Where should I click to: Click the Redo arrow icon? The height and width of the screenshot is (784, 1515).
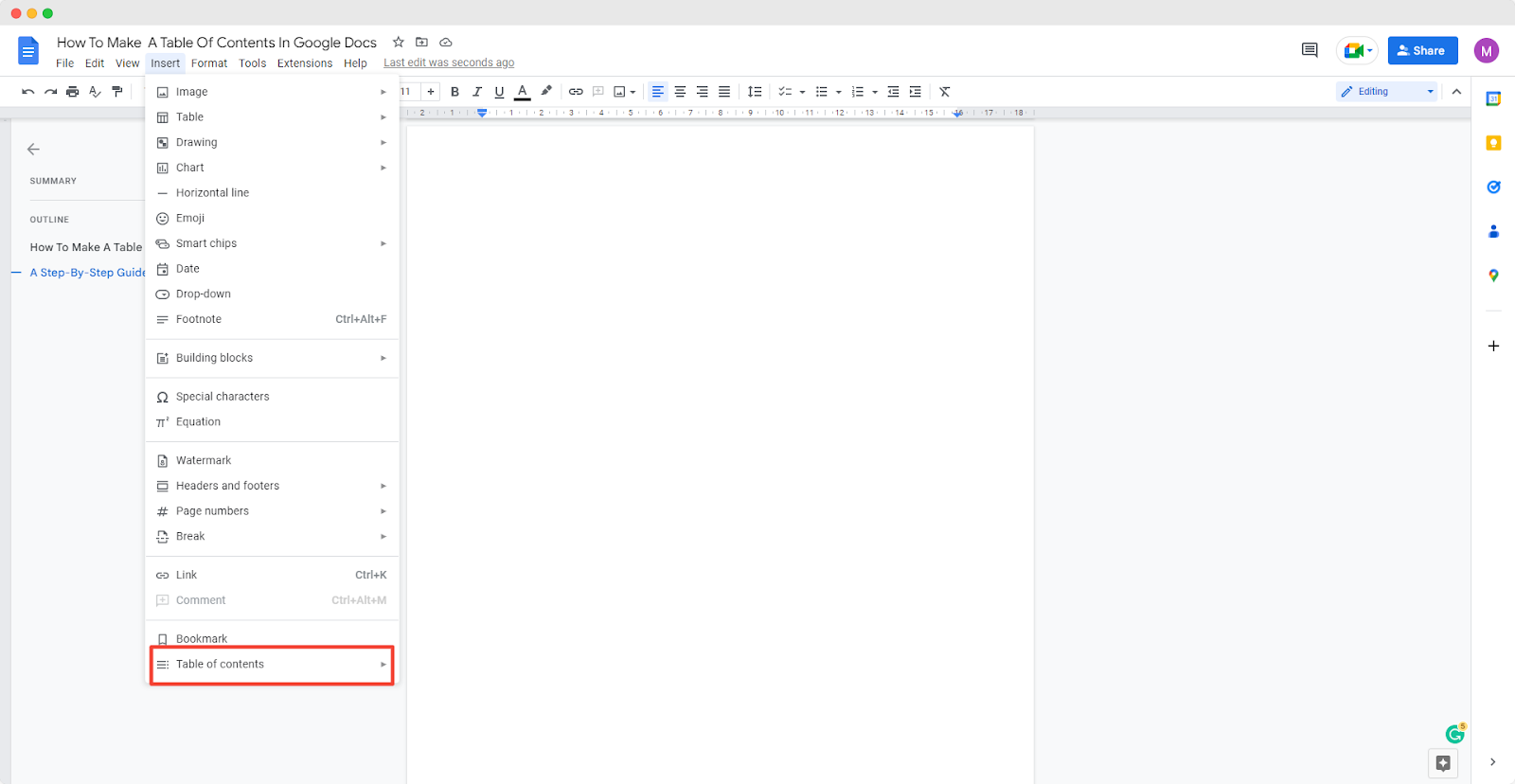[51, 92]
